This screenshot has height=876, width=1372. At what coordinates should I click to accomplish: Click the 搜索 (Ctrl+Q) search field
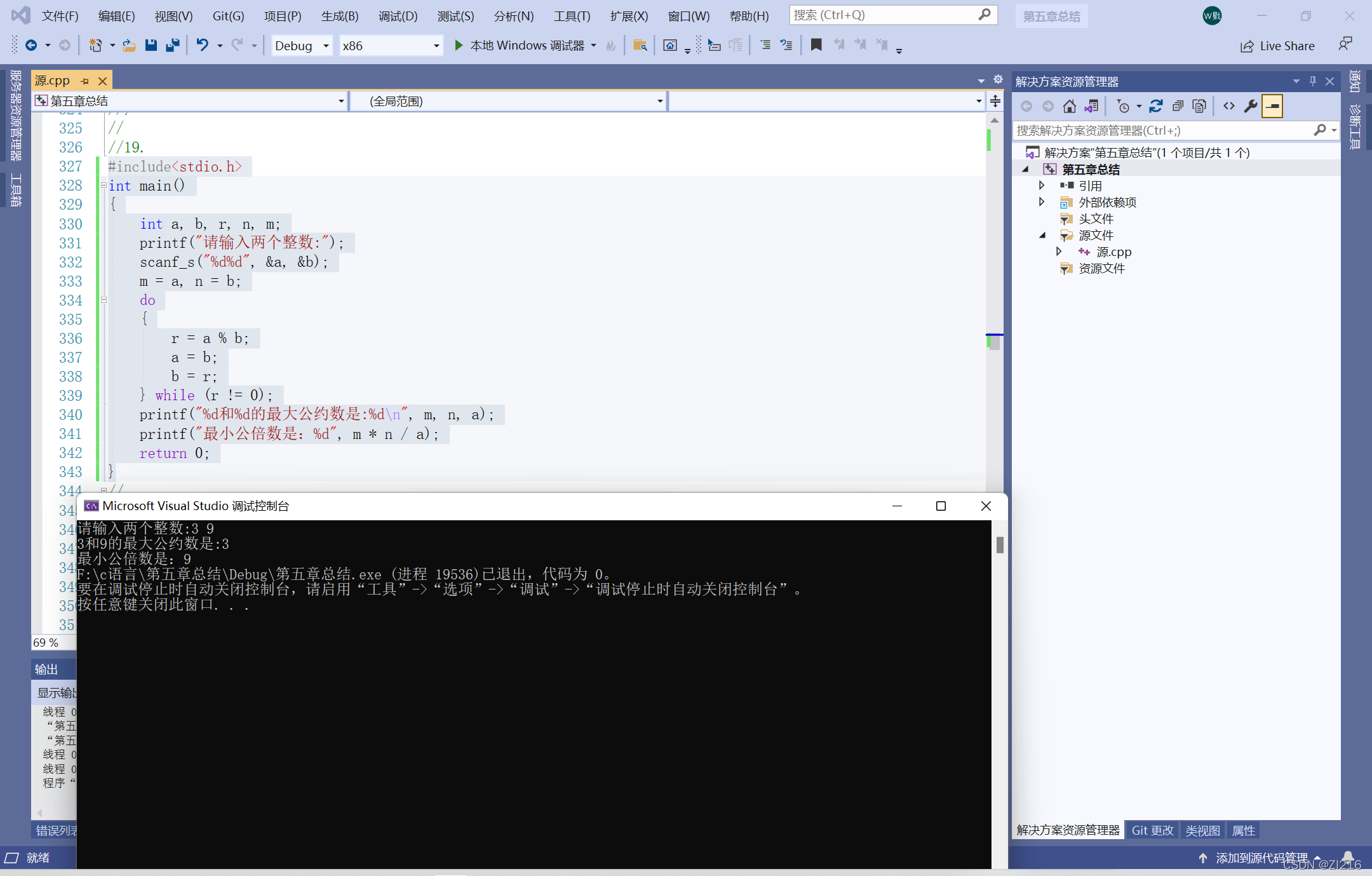click(x=893, y=15)
